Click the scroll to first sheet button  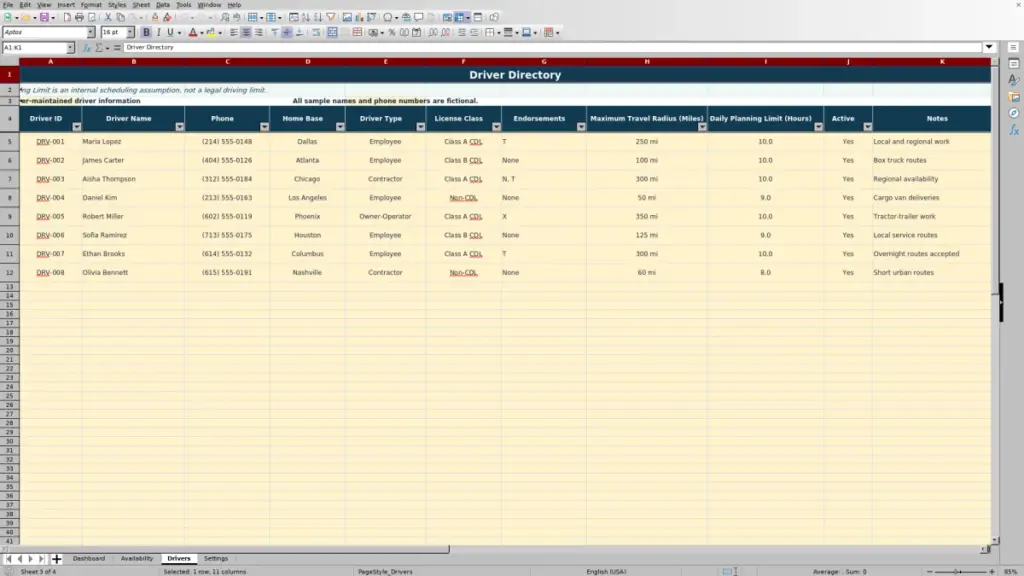[x=8, y=559]
